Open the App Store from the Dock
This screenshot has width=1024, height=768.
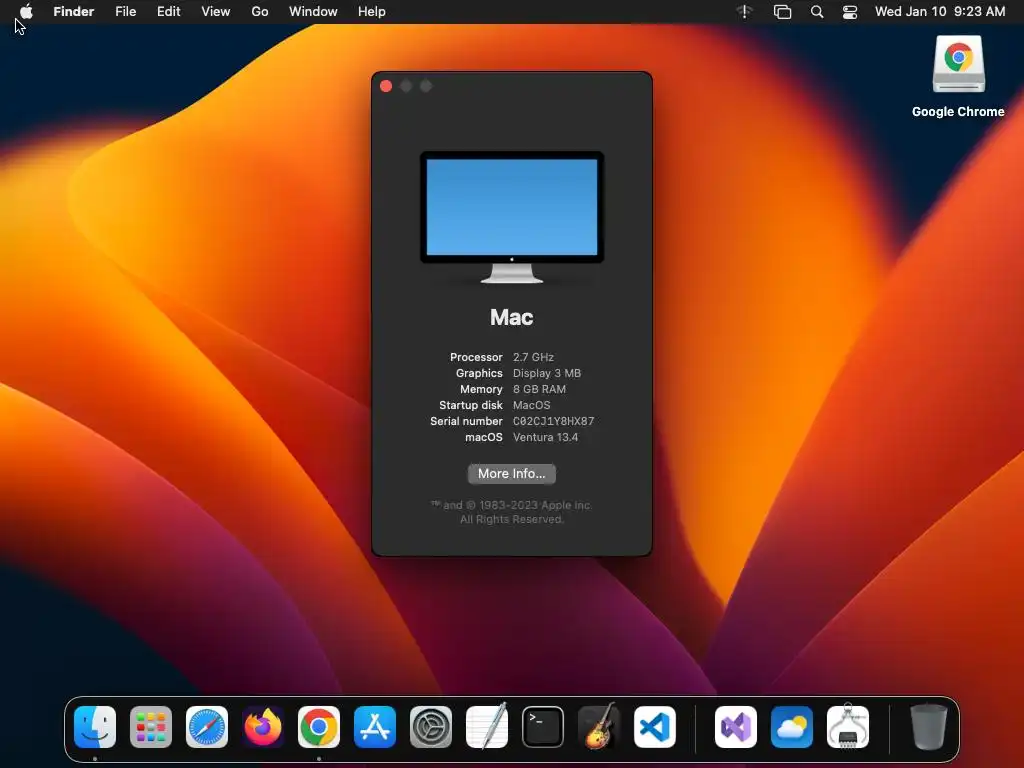click(x=375, y=727)
